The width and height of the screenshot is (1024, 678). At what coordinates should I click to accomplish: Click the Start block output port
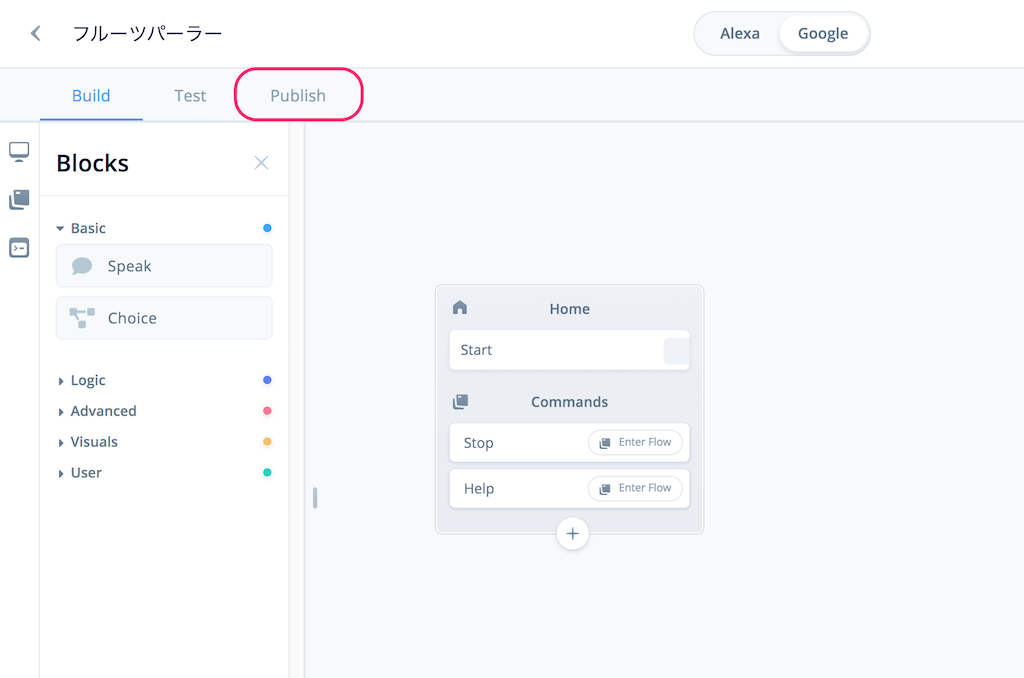pos(676,351)
